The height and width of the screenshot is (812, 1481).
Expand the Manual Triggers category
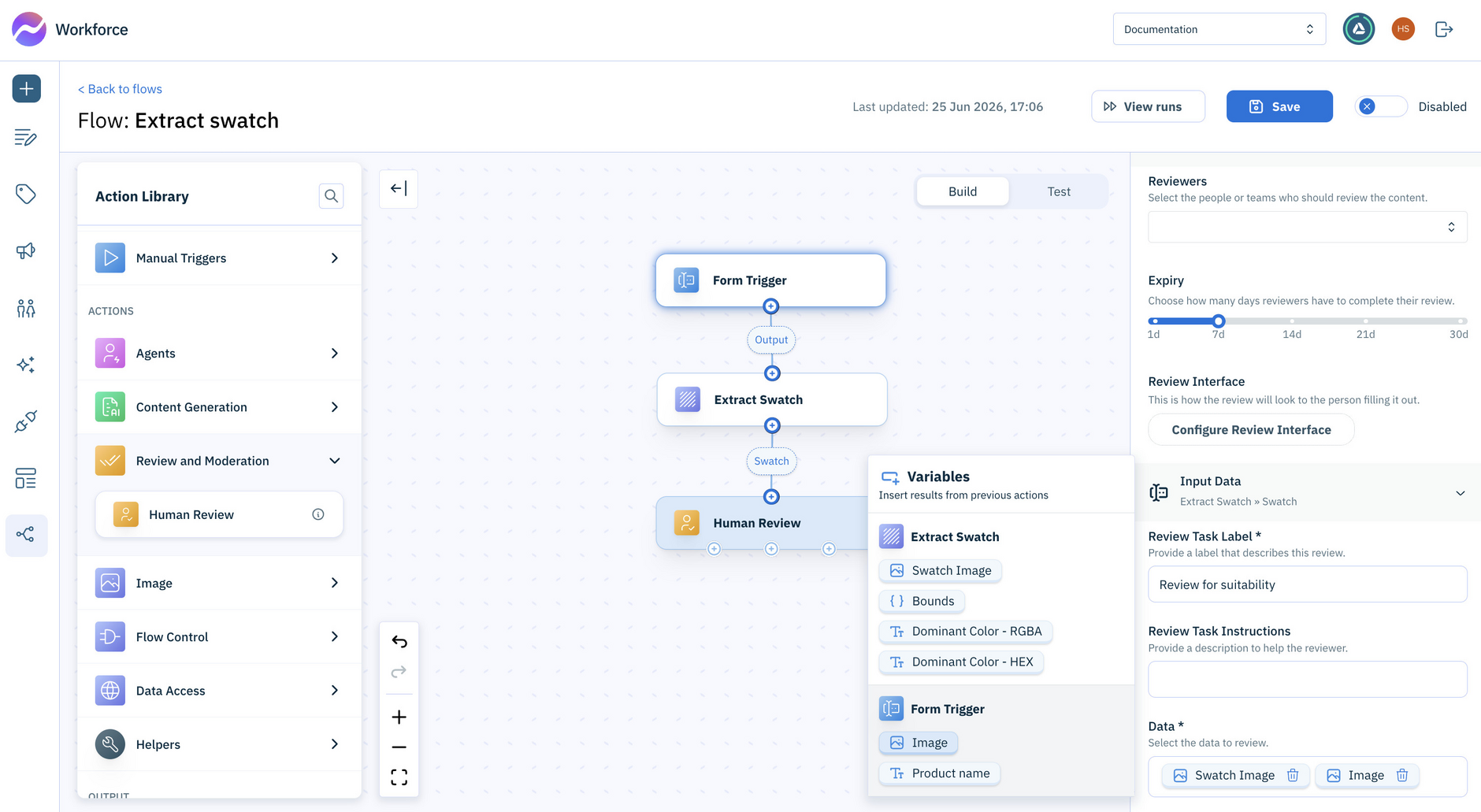click(219, 258)
